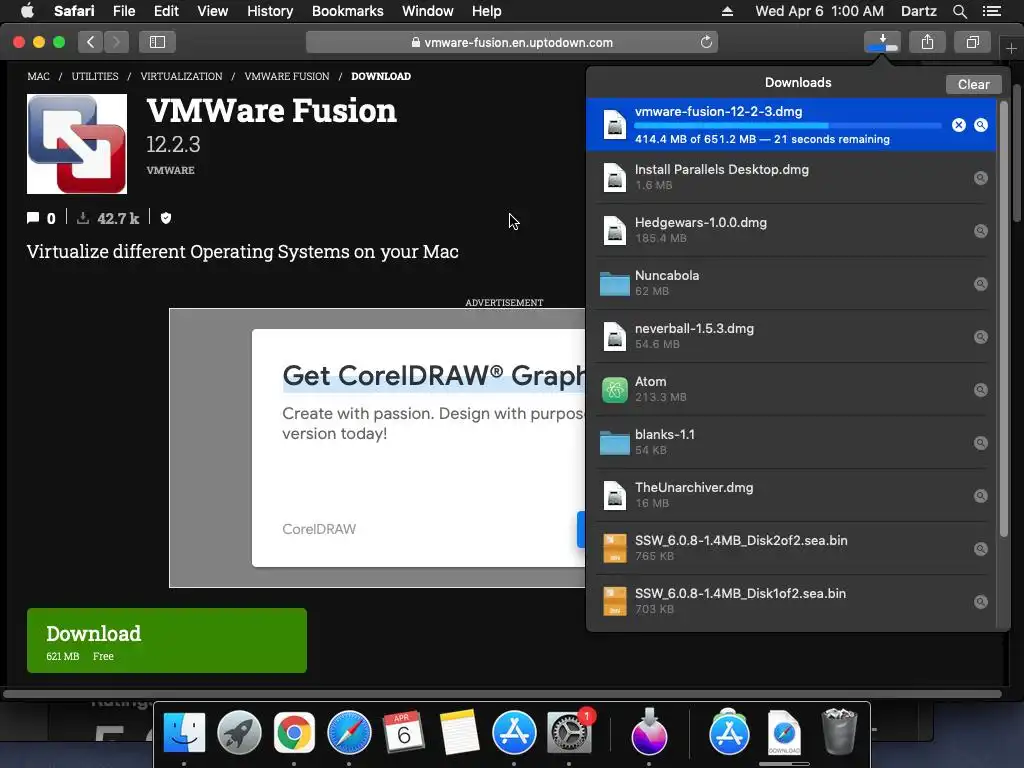Open the Edit menu
This screenshot has height=768, width=1024.
[166, 11]
